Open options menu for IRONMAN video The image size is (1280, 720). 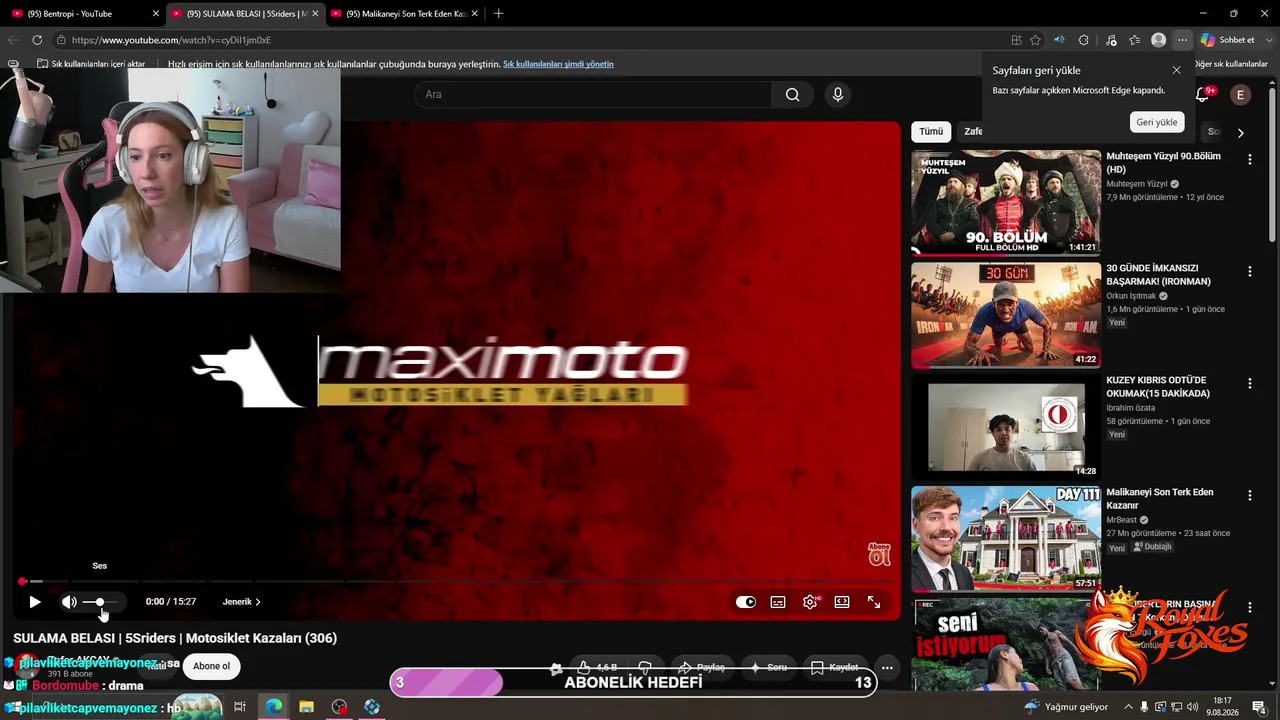[x=1249, y=271]
